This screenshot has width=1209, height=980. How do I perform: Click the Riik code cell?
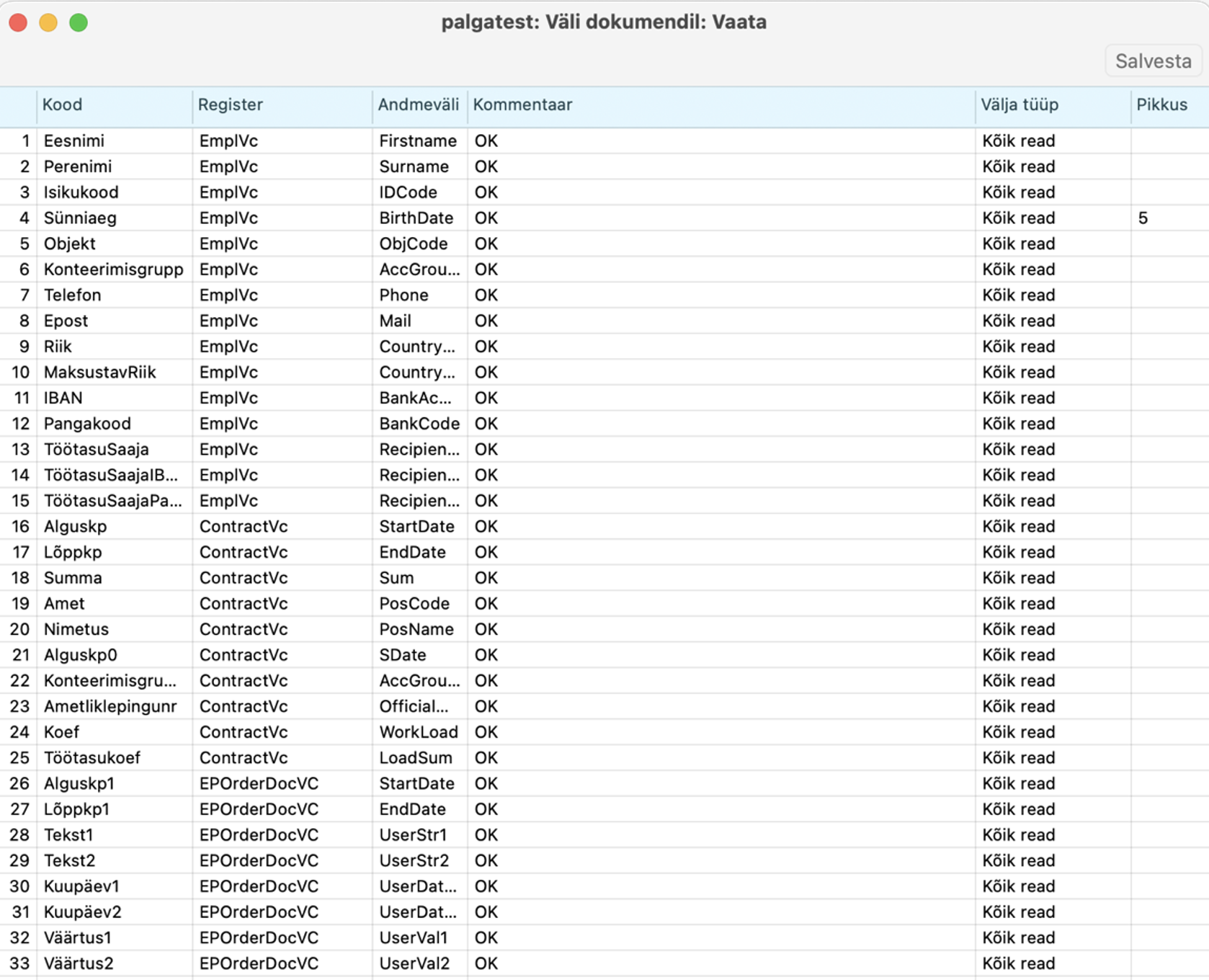[x=115, y=347]
